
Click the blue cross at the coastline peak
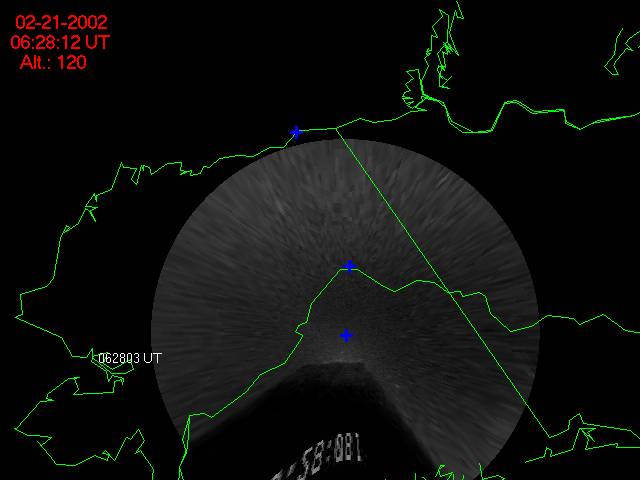click(x=349, y=266)
